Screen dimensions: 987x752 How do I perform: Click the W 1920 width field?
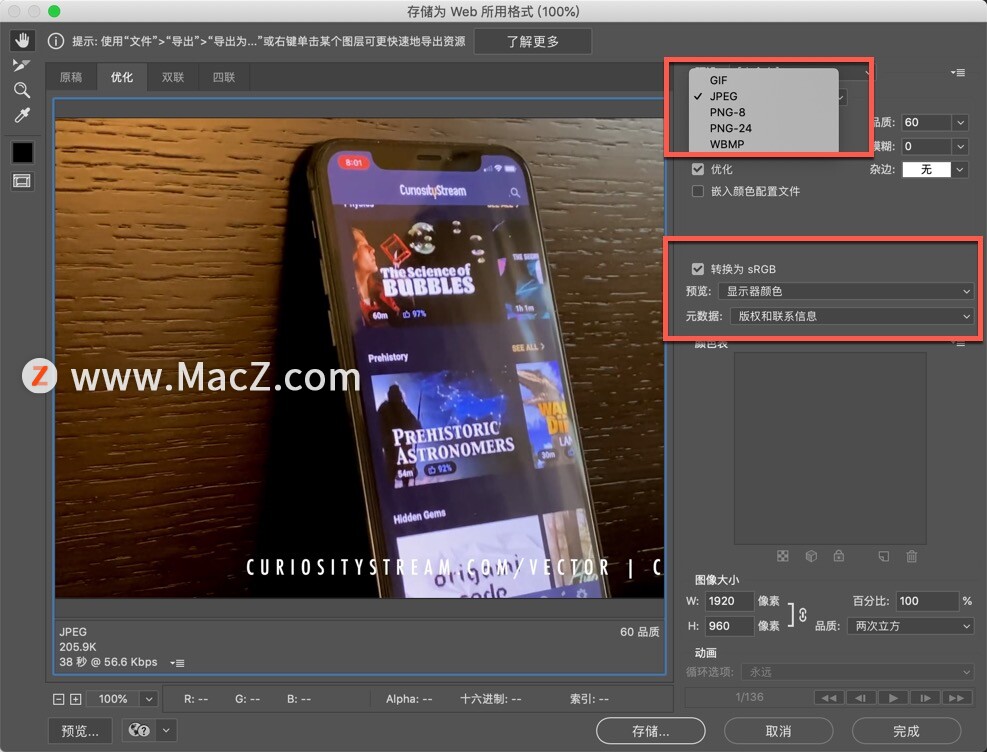click(729, 601)
